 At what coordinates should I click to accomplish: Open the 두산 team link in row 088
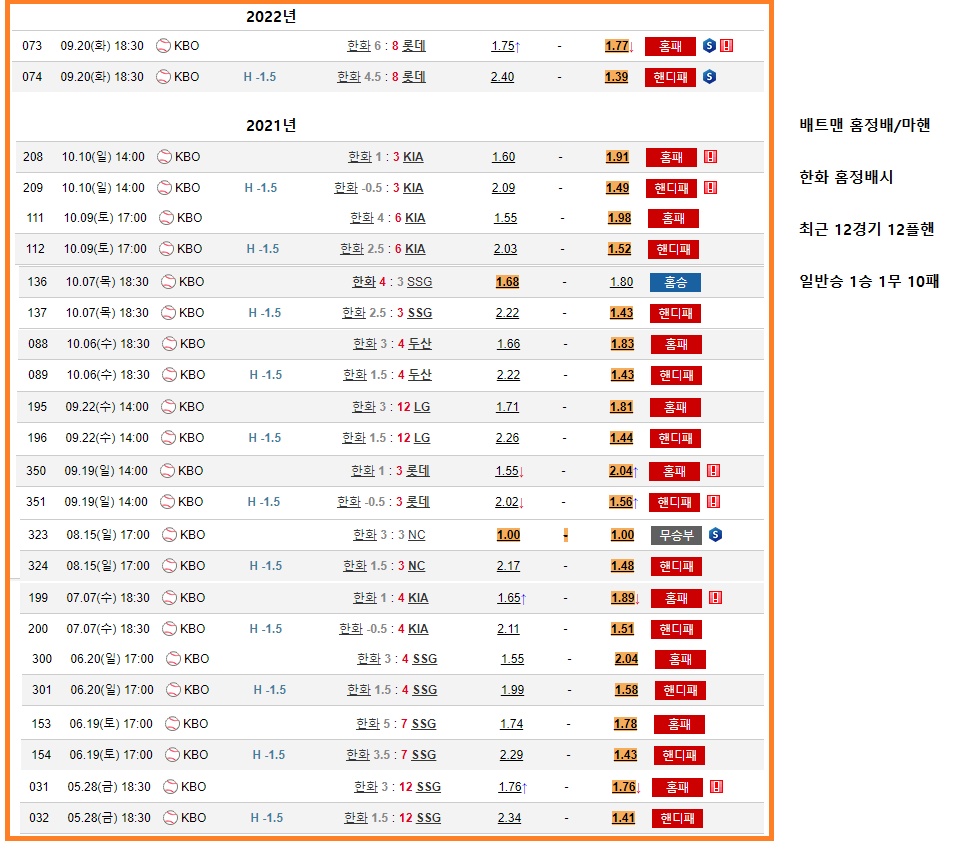pos(420,344)
